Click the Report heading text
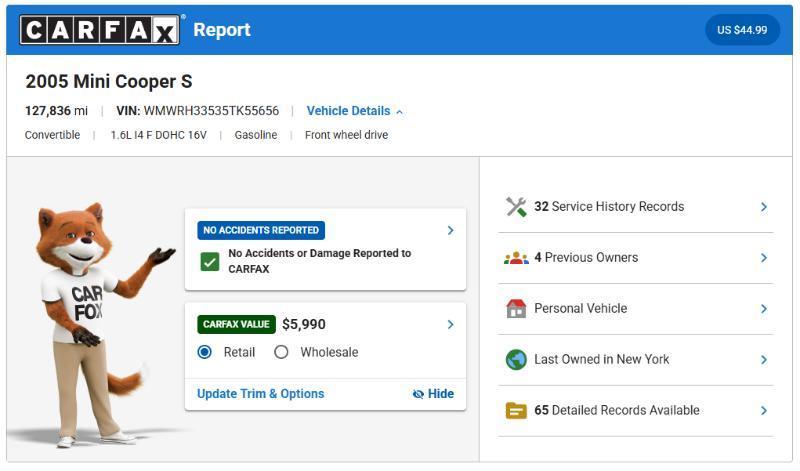This screenshot has width=800, height=471. click(222, 30)
